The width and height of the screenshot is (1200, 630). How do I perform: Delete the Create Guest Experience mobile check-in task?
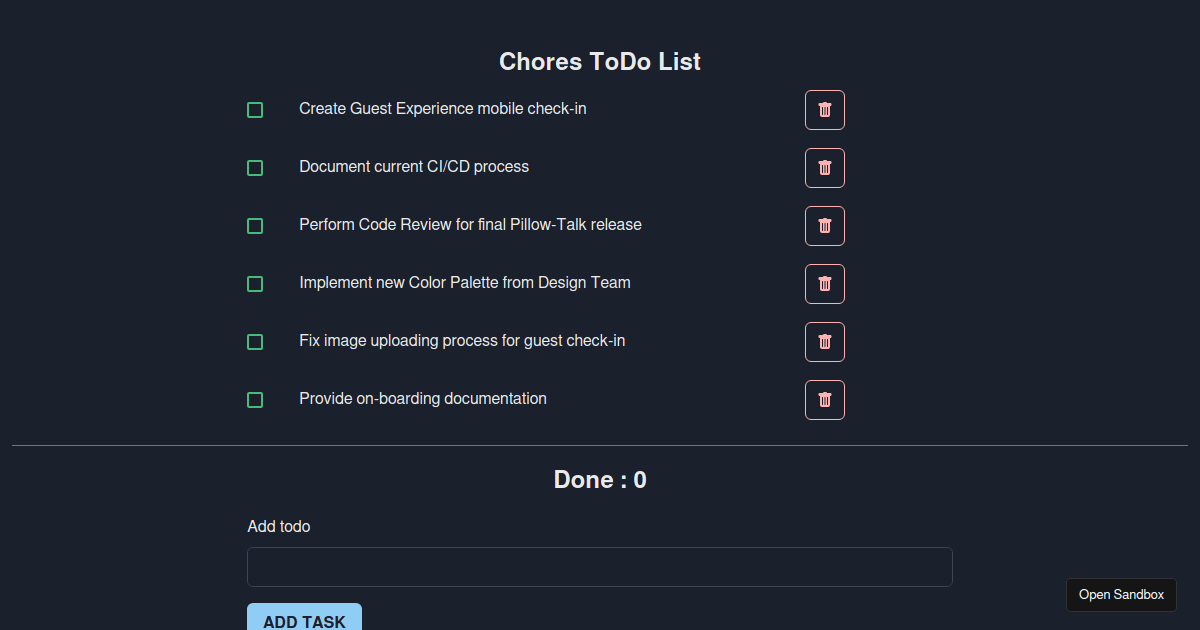click(x=824, y=110)
